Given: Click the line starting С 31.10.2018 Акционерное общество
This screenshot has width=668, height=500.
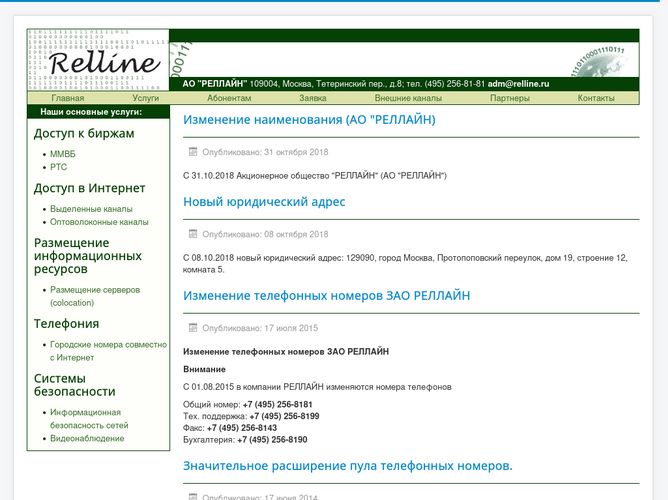Looking at the screenshot, I should tap(315, 175).
